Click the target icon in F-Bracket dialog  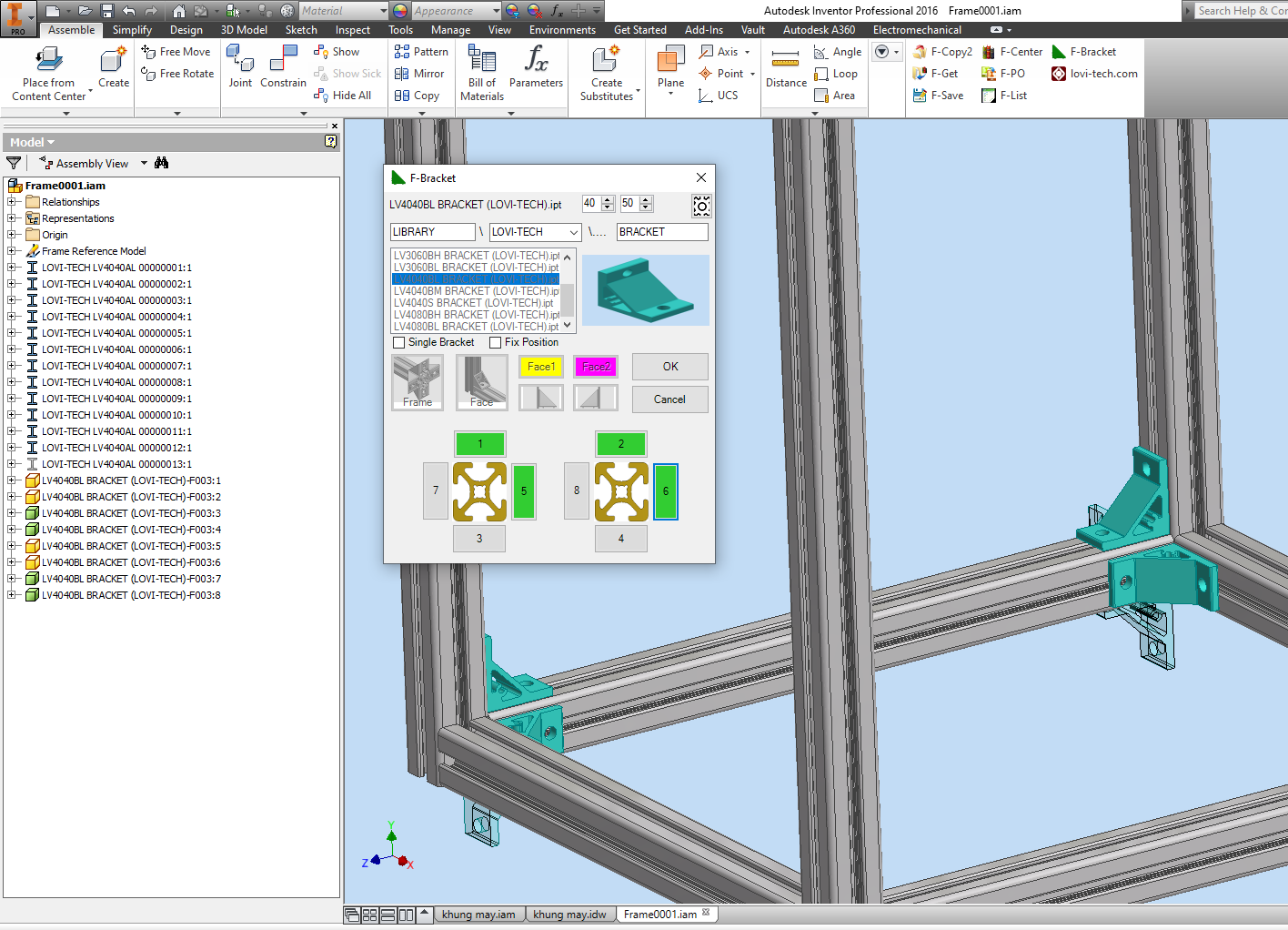coord(701,207)
